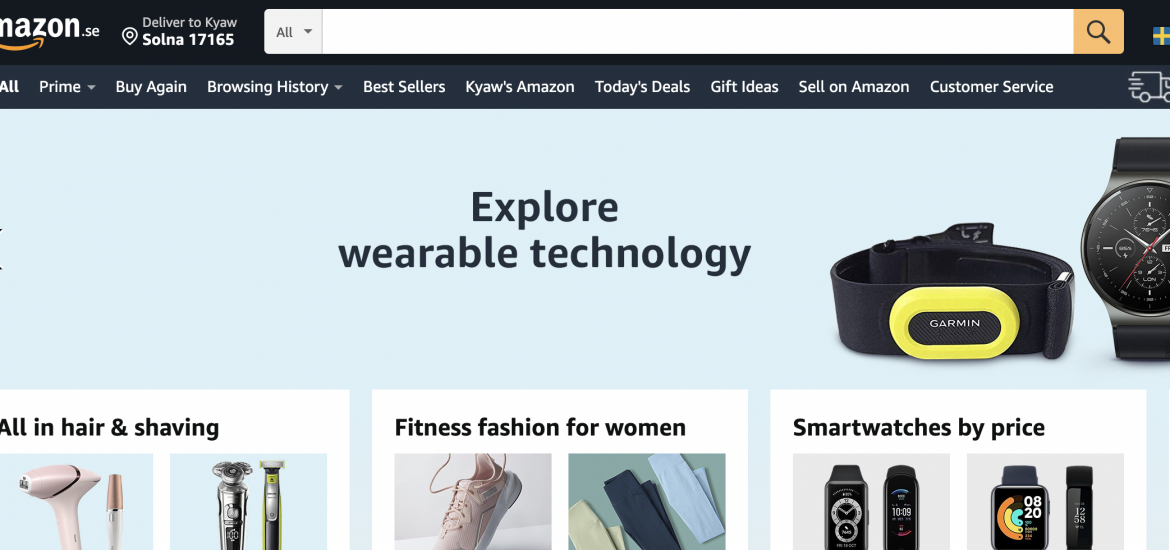Image resolution: width=1170 pixels, height=550 pixels.
Task: Open the pink sneaker fitness thumbnail
Action: tap(473, 501)
